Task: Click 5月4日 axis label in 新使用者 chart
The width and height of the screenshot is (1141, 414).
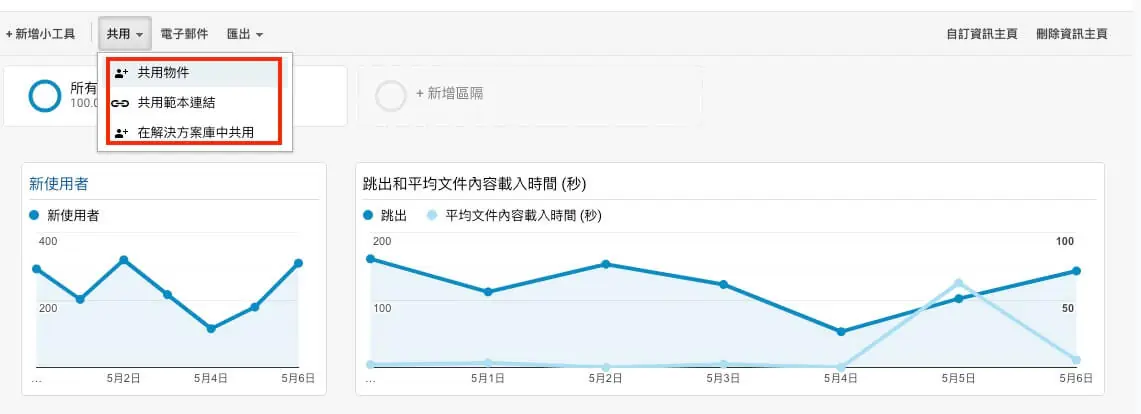Action: coord(211,378)
